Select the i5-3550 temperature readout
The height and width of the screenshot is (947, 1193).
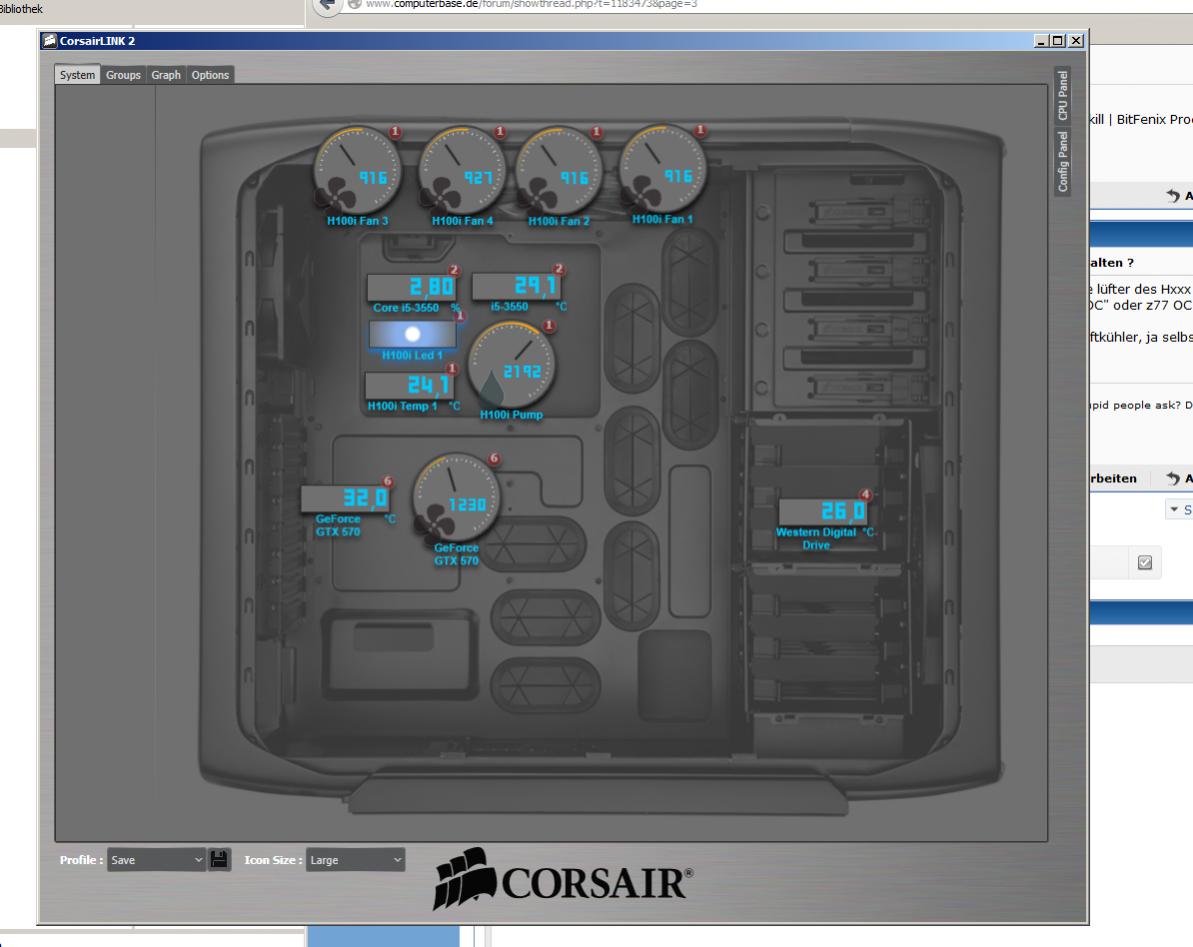(x=517, y=286)
